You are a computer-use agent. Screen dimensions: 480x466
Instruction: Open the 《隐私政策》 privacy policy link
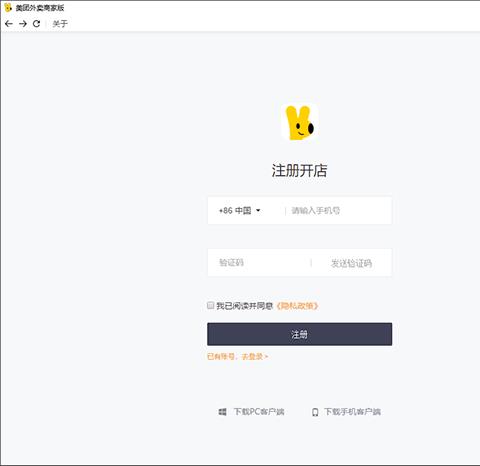tap(297, 306)
